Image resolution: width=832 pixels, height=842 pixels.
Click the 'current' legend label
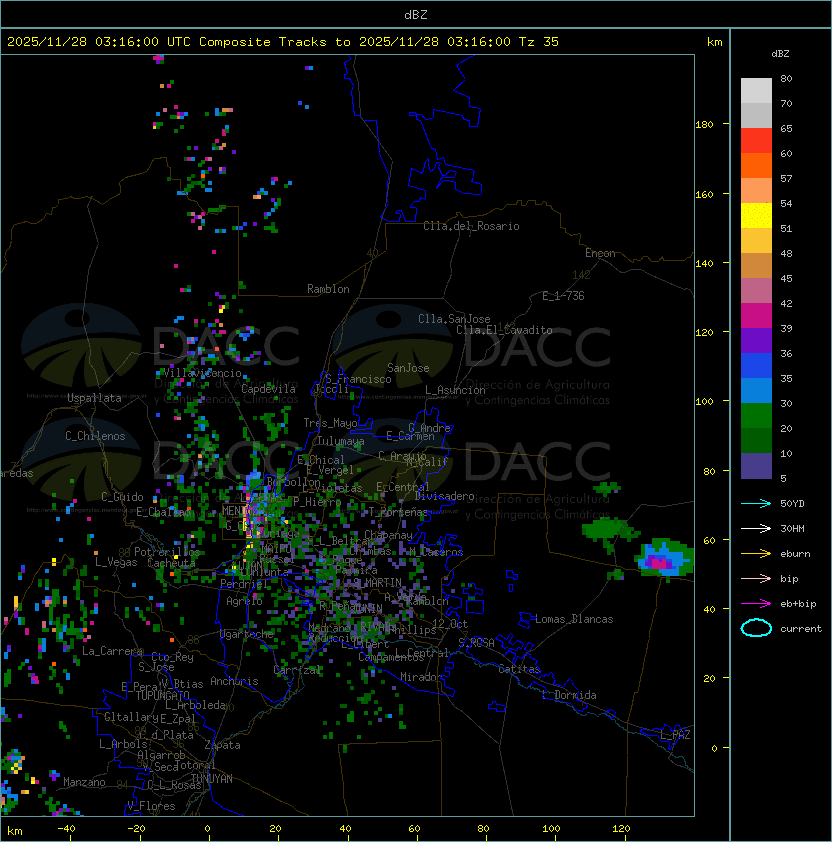coord(801,629)
